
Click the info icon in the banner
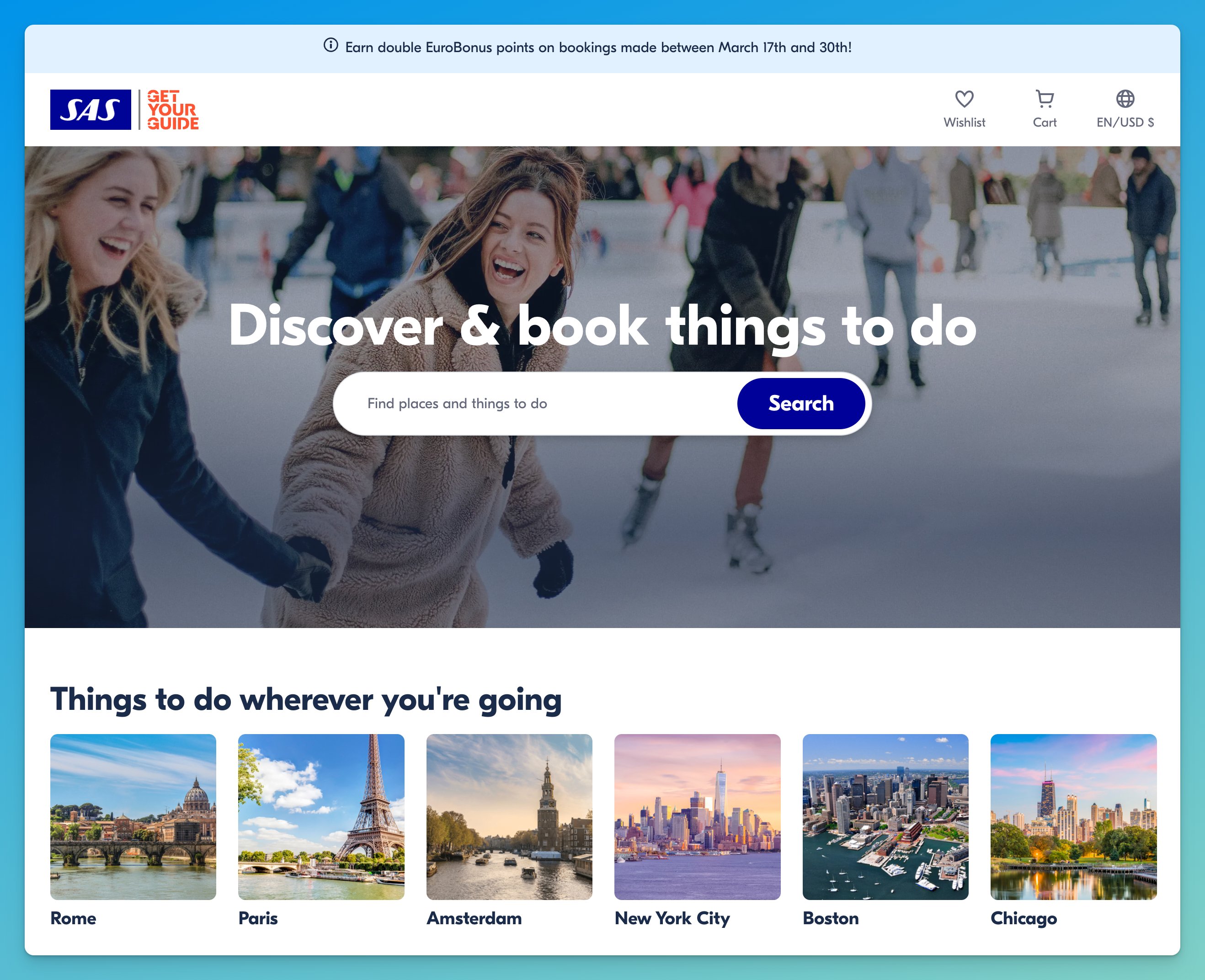pyautogui.click(x=331, y=48)
